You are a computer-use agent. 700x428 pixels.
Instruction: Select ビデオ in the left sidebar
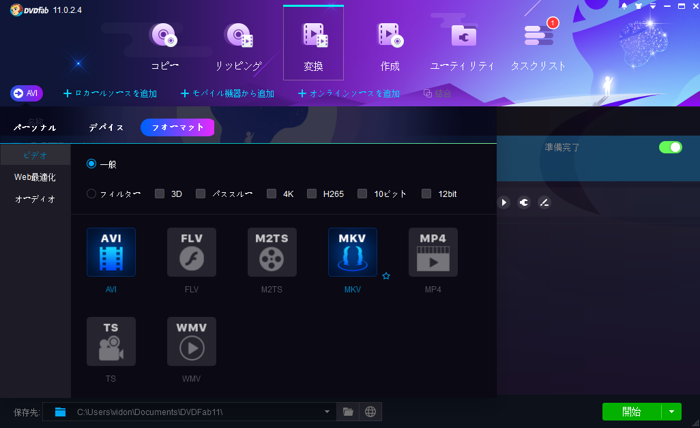(x=35, y=155)
